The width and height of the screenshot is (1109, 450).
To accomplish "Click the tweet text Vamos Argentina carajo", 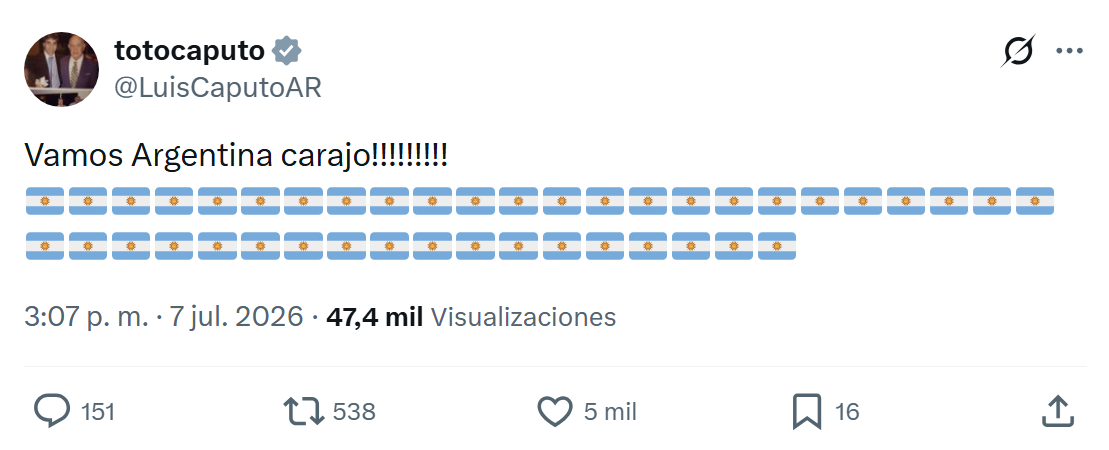I will pyautogui.click(x=236, y=156).
